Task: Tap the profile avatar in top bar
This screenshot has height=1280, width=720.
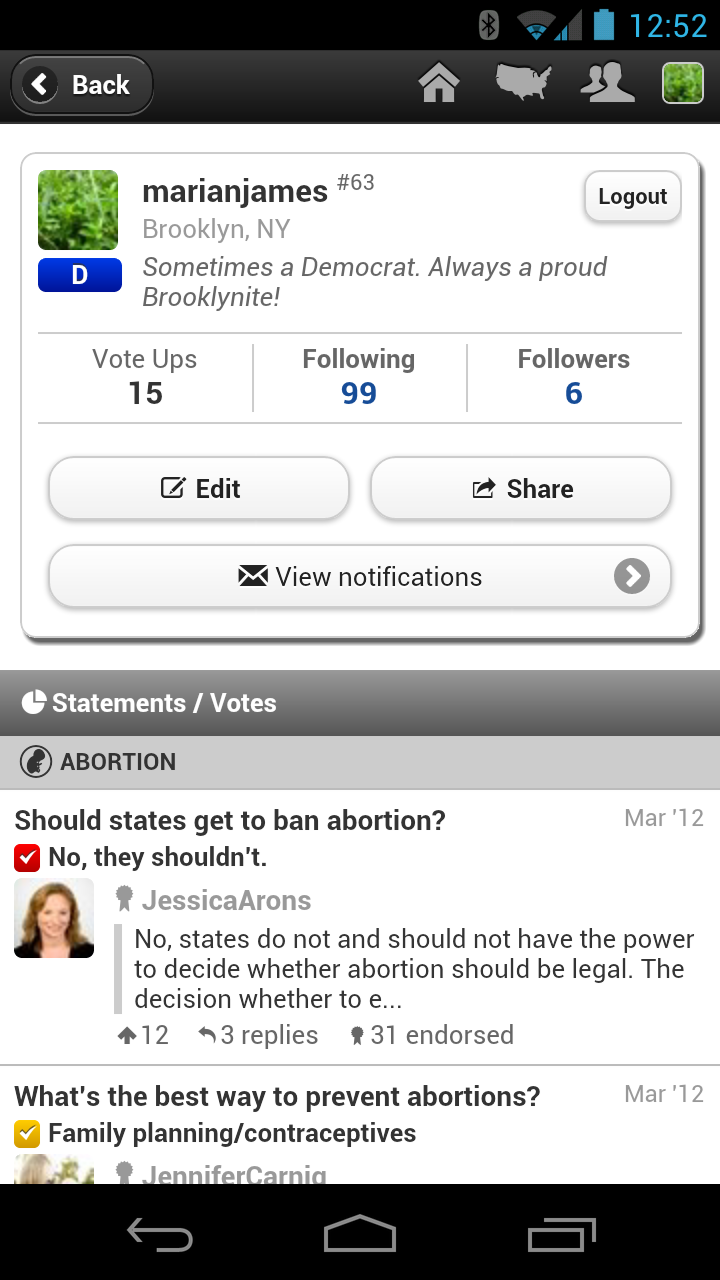Action: pyautogui.click(x=683, y=84)
